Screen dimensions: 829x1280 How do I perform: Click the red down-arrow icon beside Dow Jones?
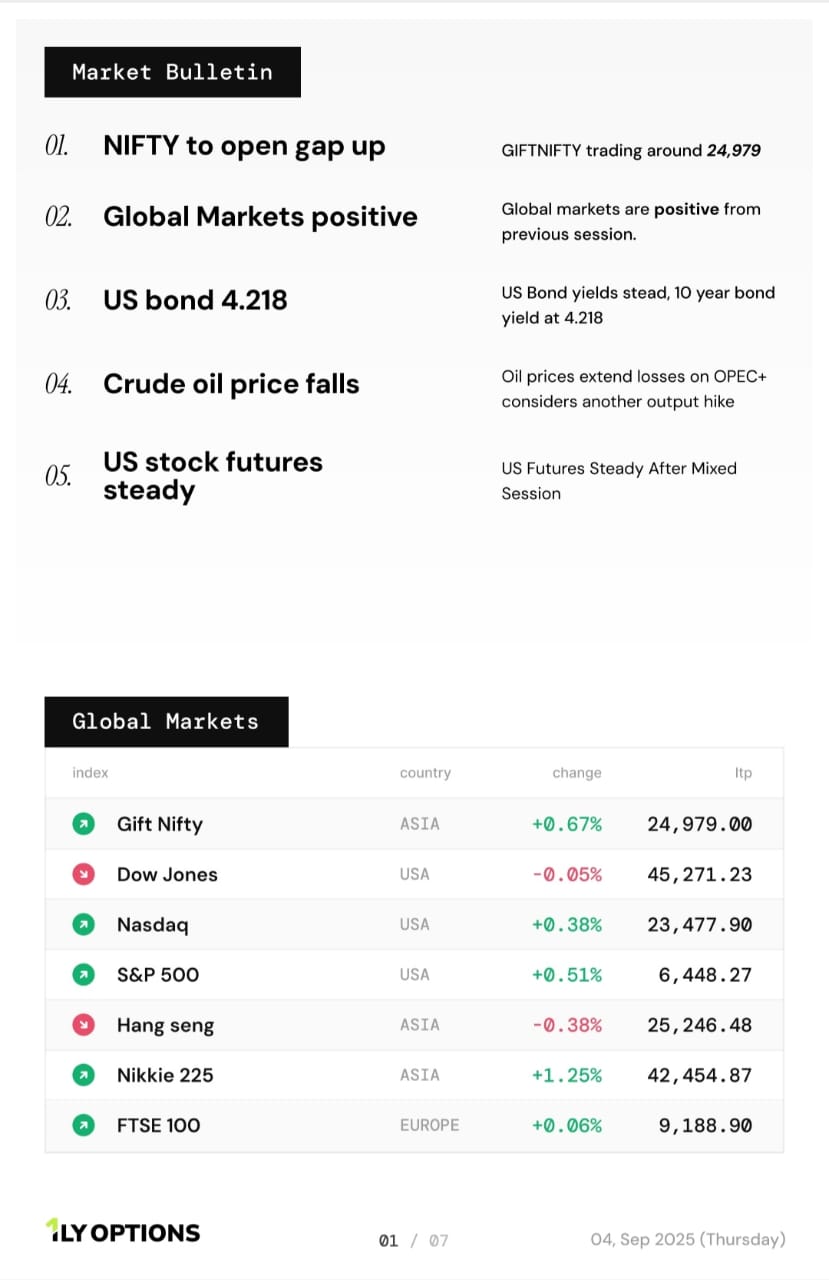click(x=84, y=874)
